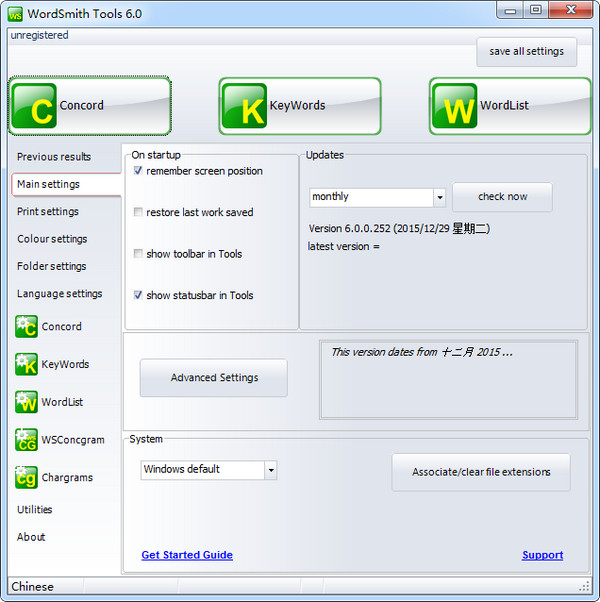Disable show statusbar in Tools
Image resolution: width=600 pixels, height=602 pixels.
(x=138, y=295)
